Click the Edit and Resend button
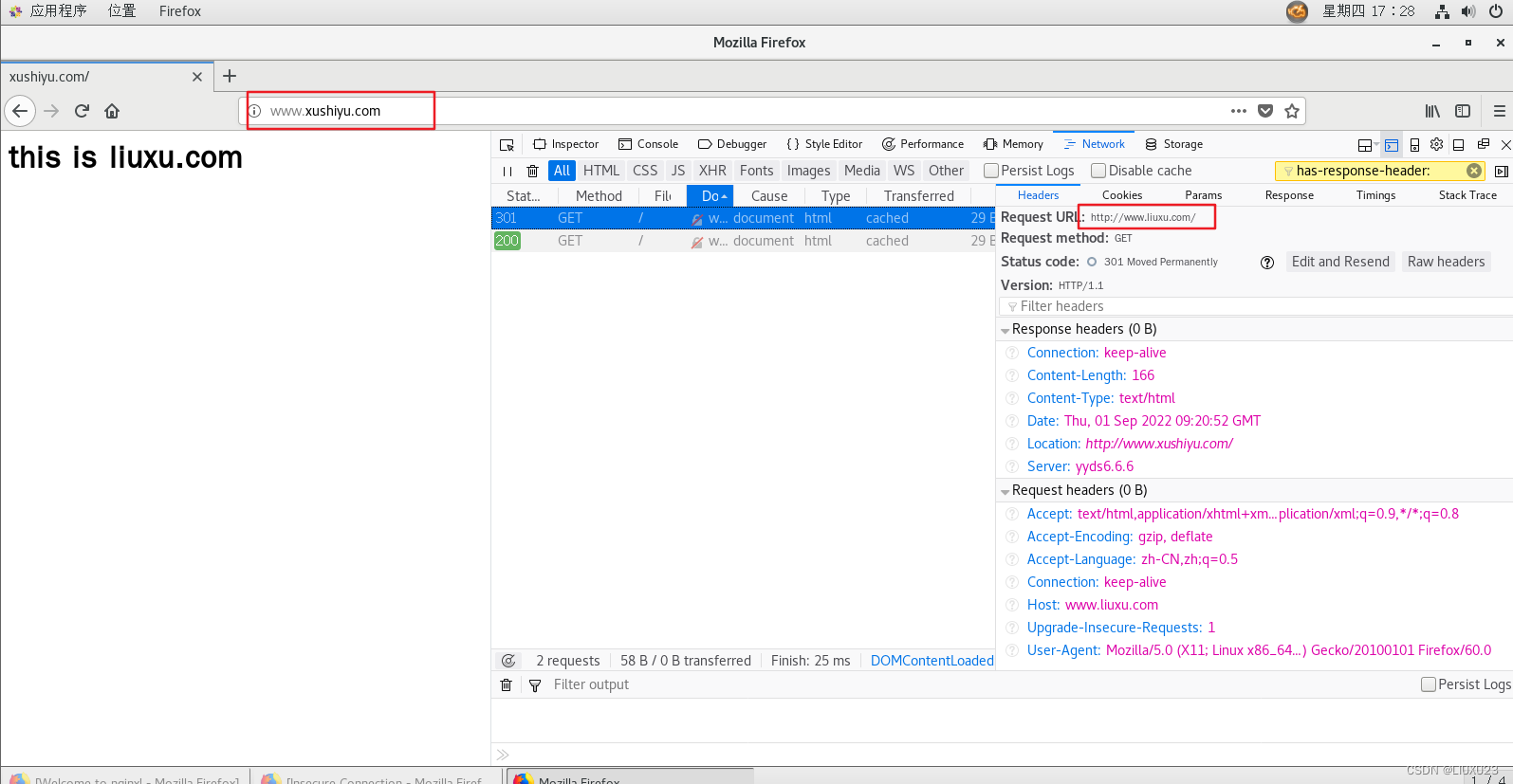1513x784 pixels. [x=1340, y=262]
